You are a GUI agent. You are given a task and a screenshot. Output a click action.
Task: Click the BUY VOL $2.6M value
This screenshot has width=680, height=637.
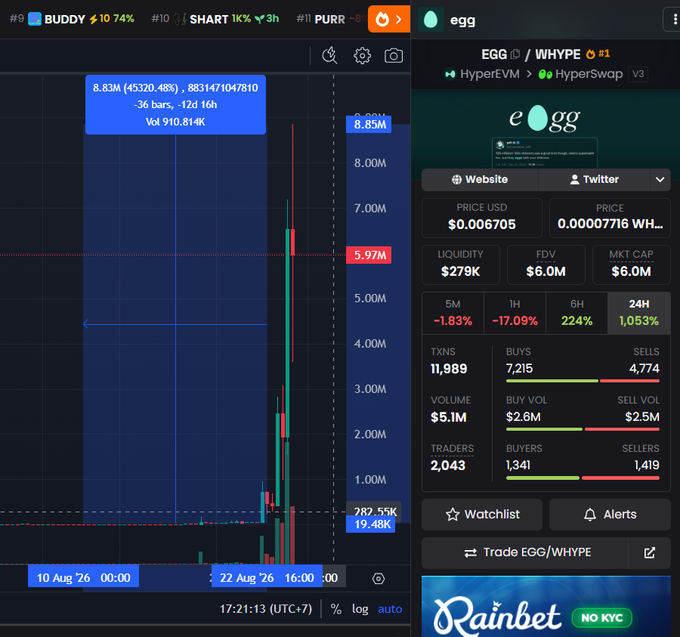click(523, 417)
